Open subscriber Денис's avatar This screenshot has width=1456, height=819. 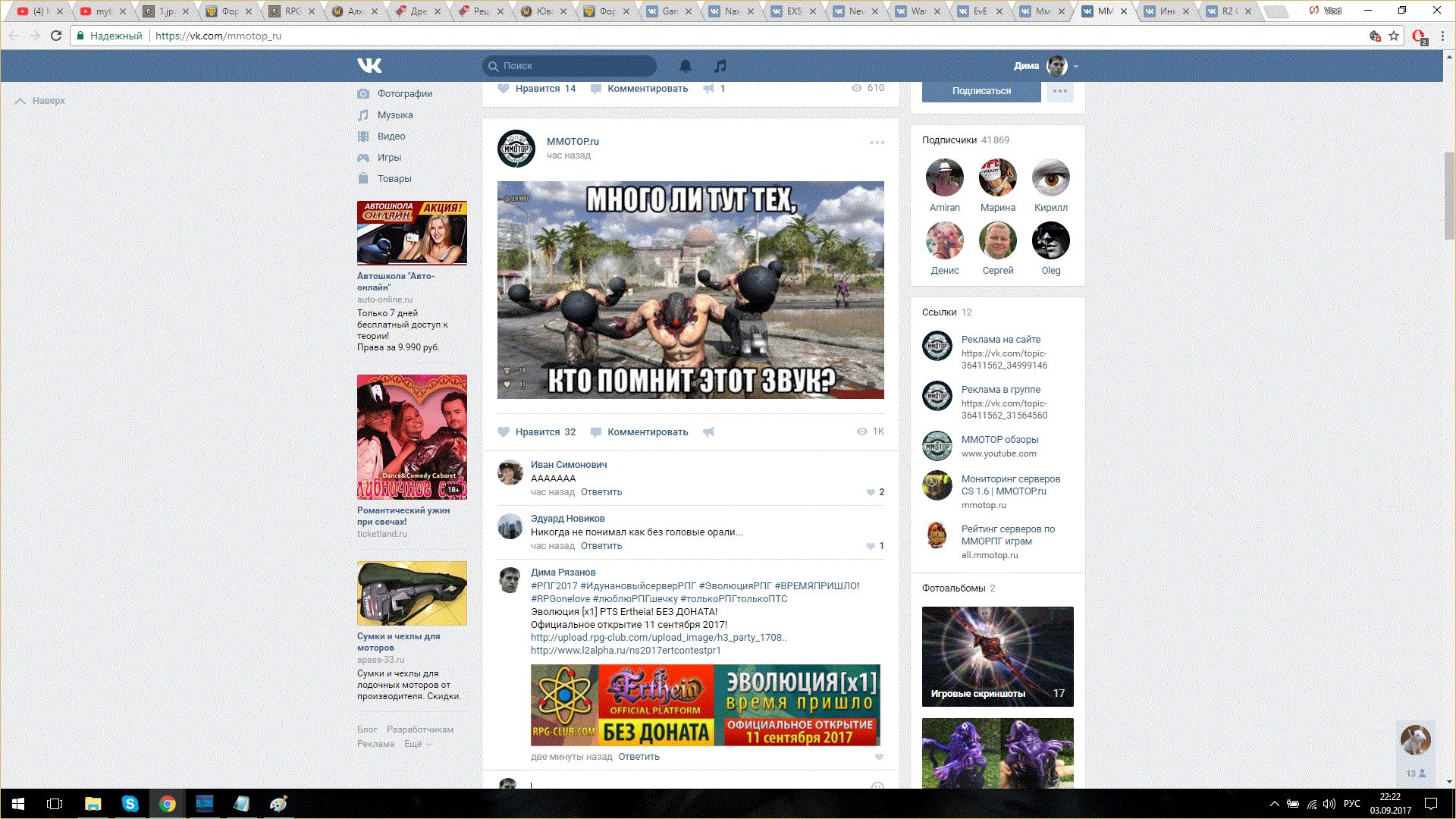pos(945,240)
